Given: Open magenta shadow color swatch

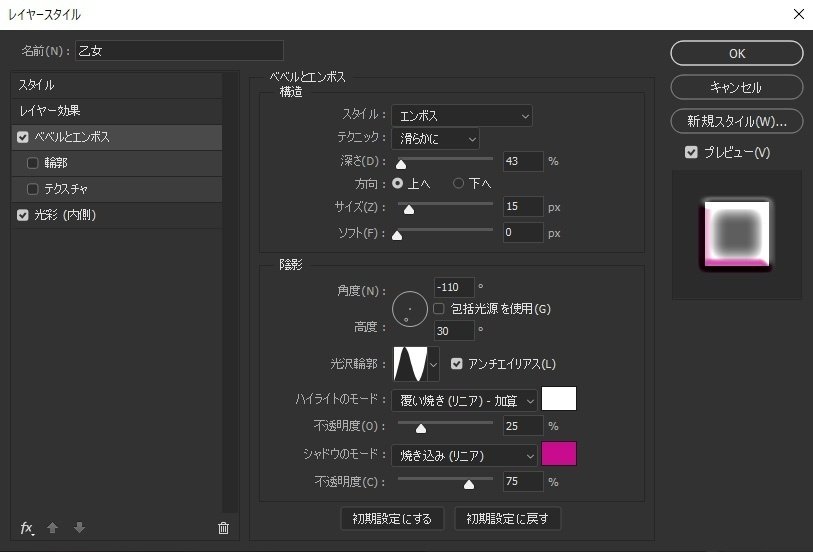Looking at the screenshot, I should [x=559, y=454].
